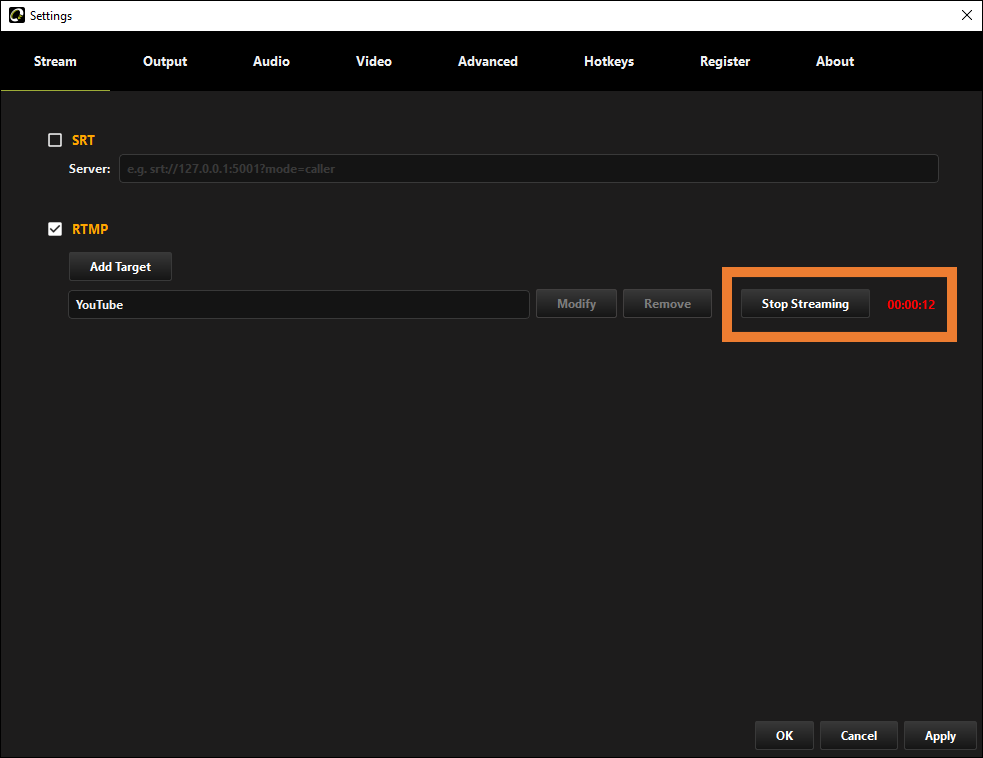The height and width of the screenshot is (758, 983).
Task: Show the About tab
Action: pyautogui.click(x=834, y=61)
